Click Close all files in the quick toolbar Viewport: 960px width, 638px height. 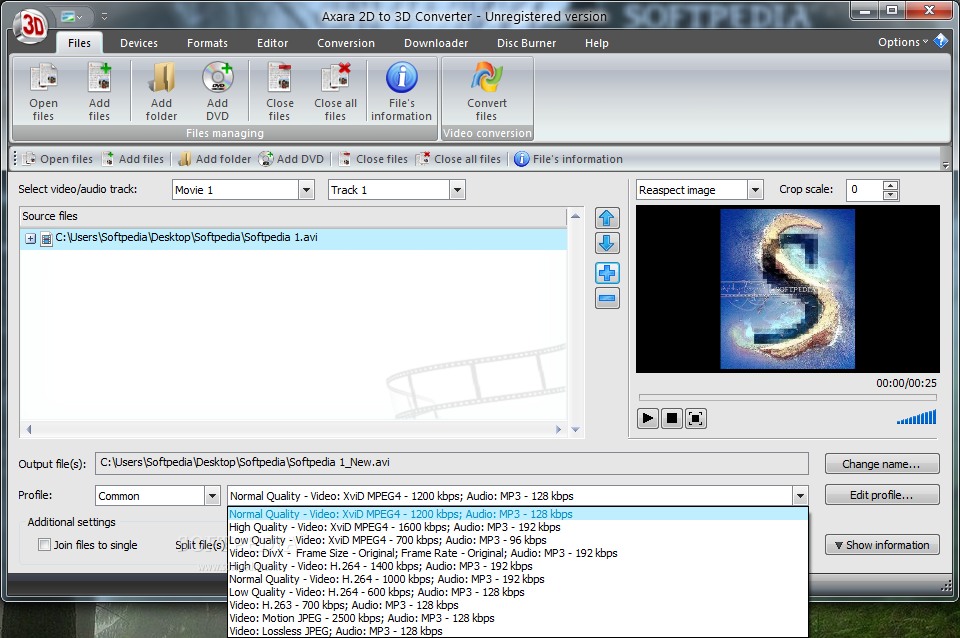459,159
